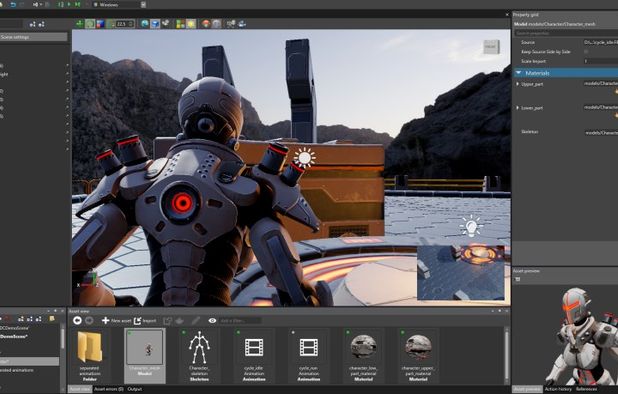Open the separated animations folder
Screen dimensions: 618x394
tap(89, 356)
